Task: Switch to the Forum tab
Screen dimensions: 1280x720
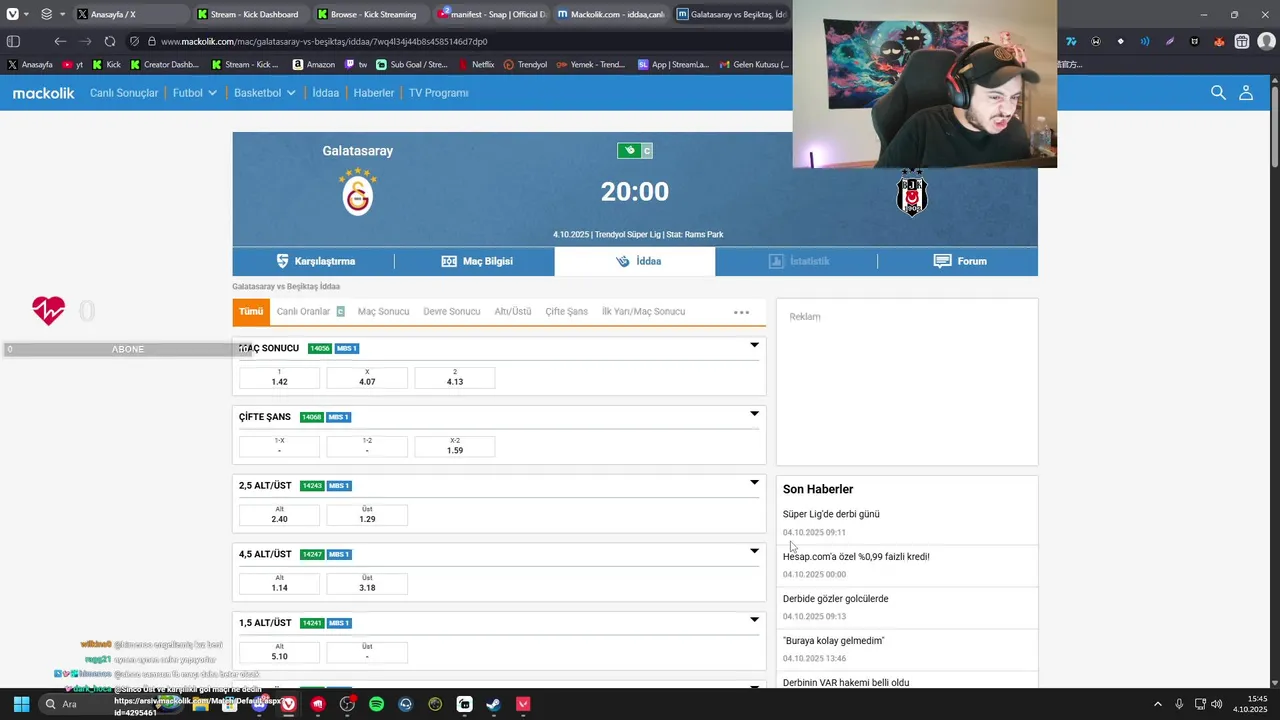Action: coord(959,261)
